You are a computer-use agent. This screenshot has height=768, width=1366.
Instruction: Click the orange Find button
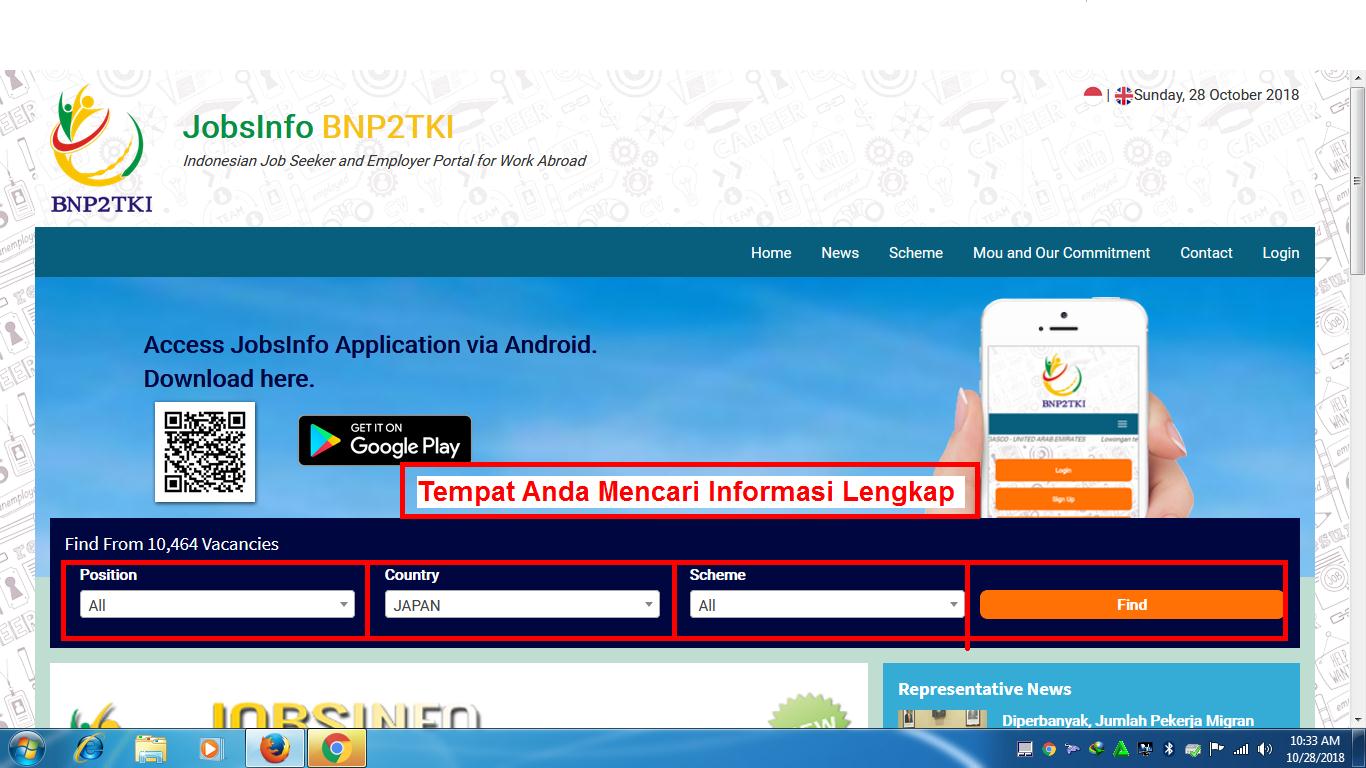pyautogui.click(x=1131, y=604)
